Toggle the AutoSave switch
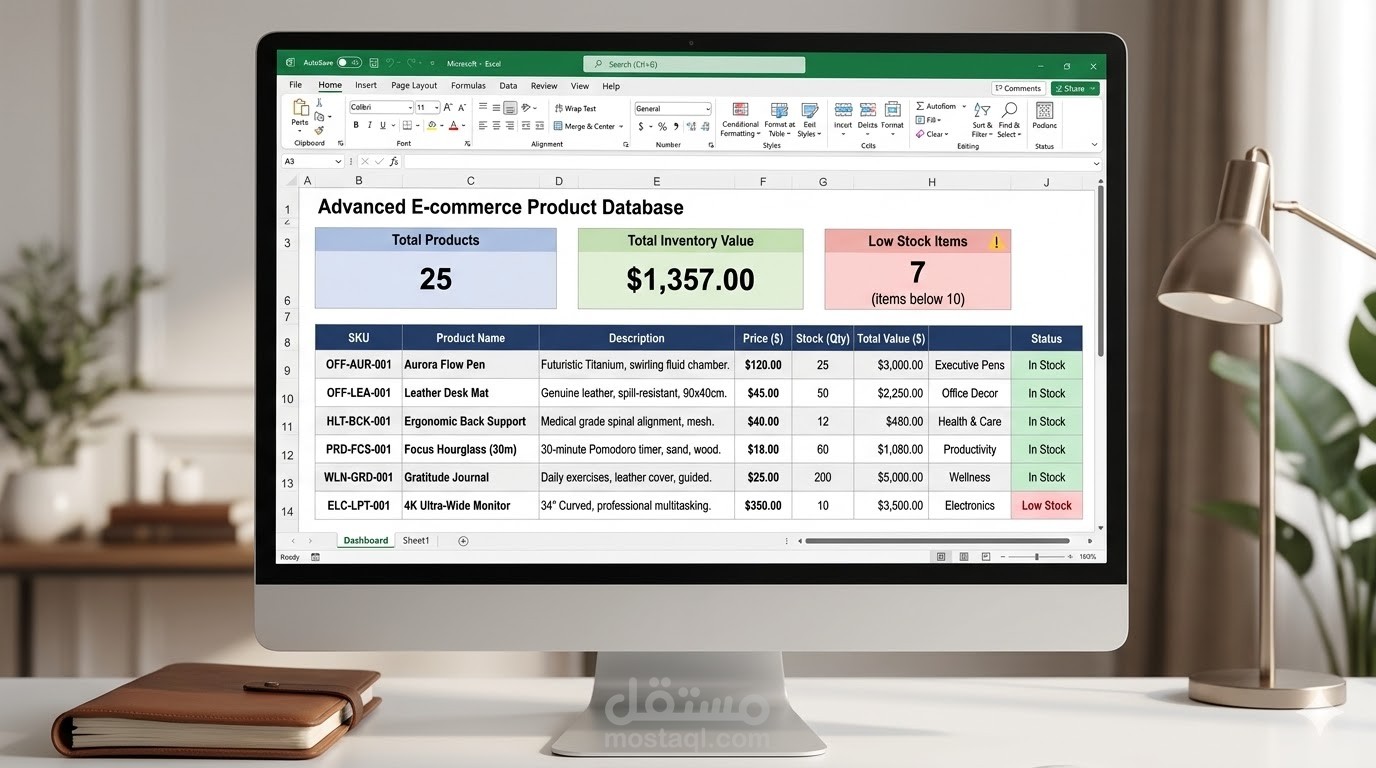1376x768 pixels. point(349,63)
